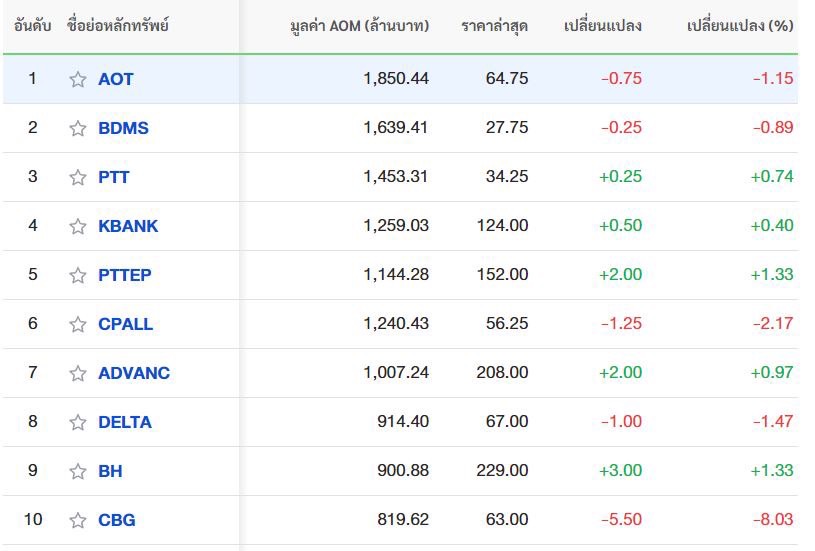Click DELTA last price 67.00
This screenshot has width=815, height=551.
(507, 421)
